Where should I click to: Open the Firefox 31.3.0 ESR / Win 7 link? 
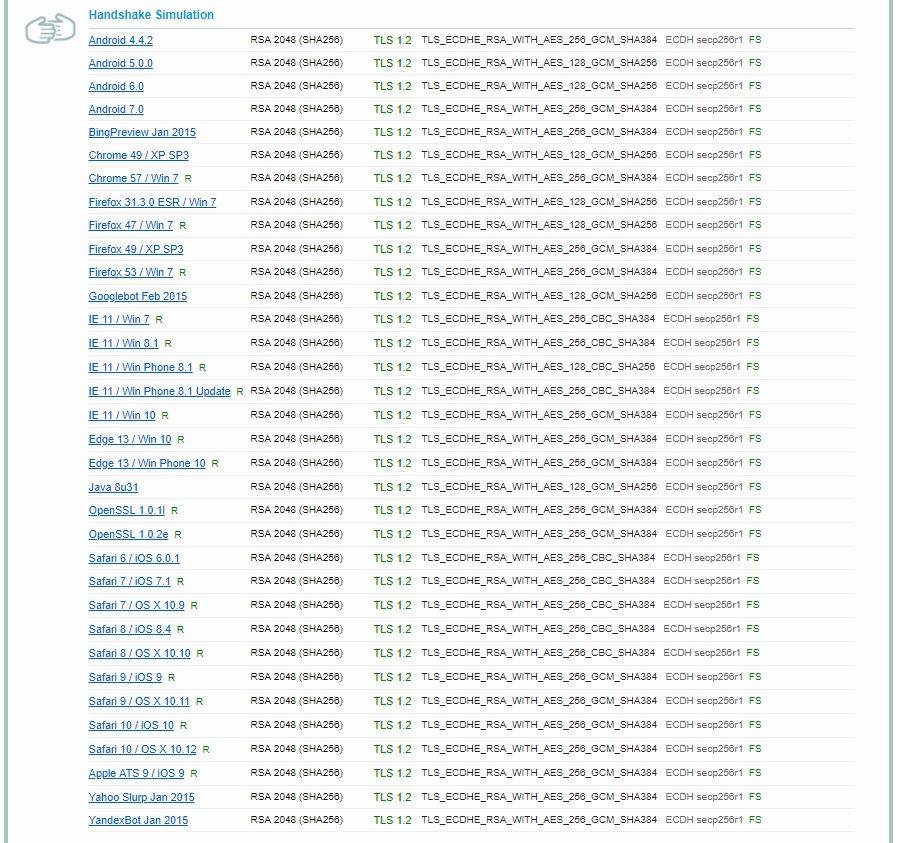click(152, 202)
